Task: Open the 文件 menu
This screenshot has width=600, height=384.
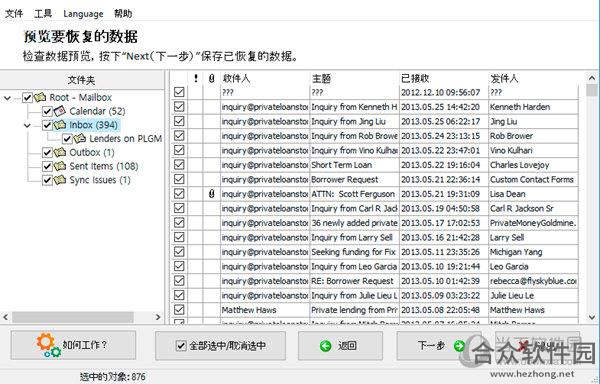Action: tap(14, 13)
